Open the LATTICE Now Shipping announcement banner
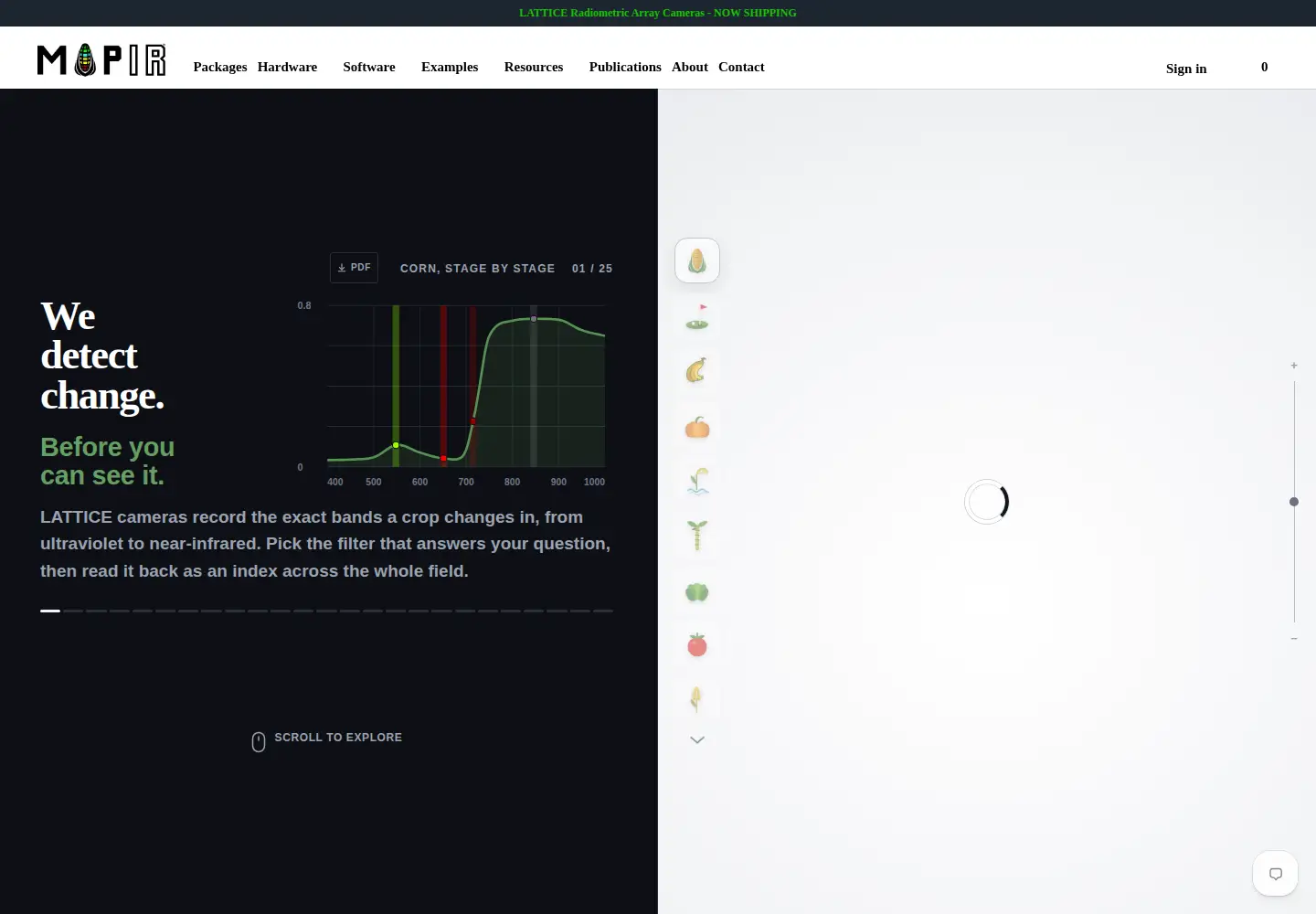 658,13
